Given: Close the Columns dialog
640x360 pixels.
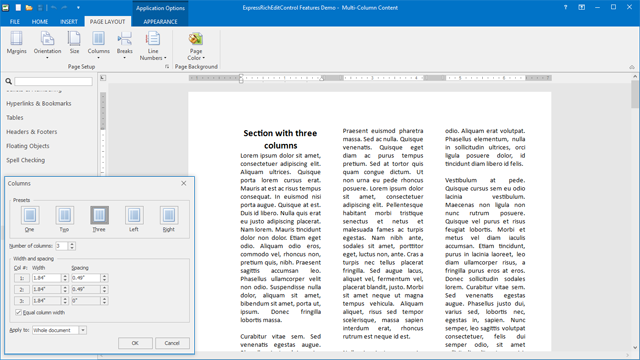Looking at the screenshot, I should coord(184,183).
